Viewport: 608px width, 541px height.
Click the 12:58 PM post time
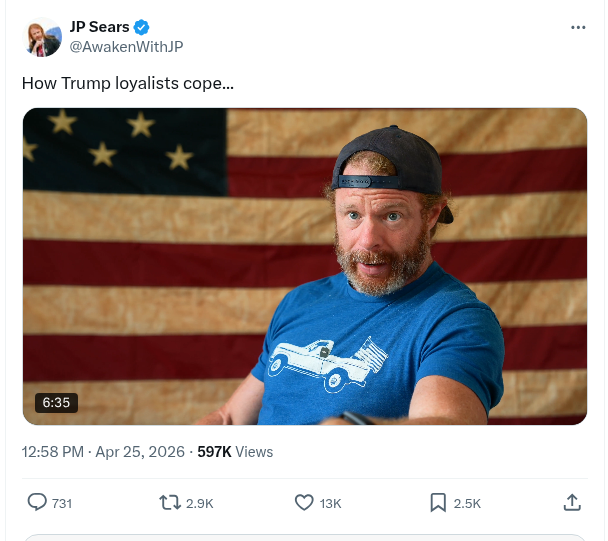pyautogui.click(x=53, y=452)
